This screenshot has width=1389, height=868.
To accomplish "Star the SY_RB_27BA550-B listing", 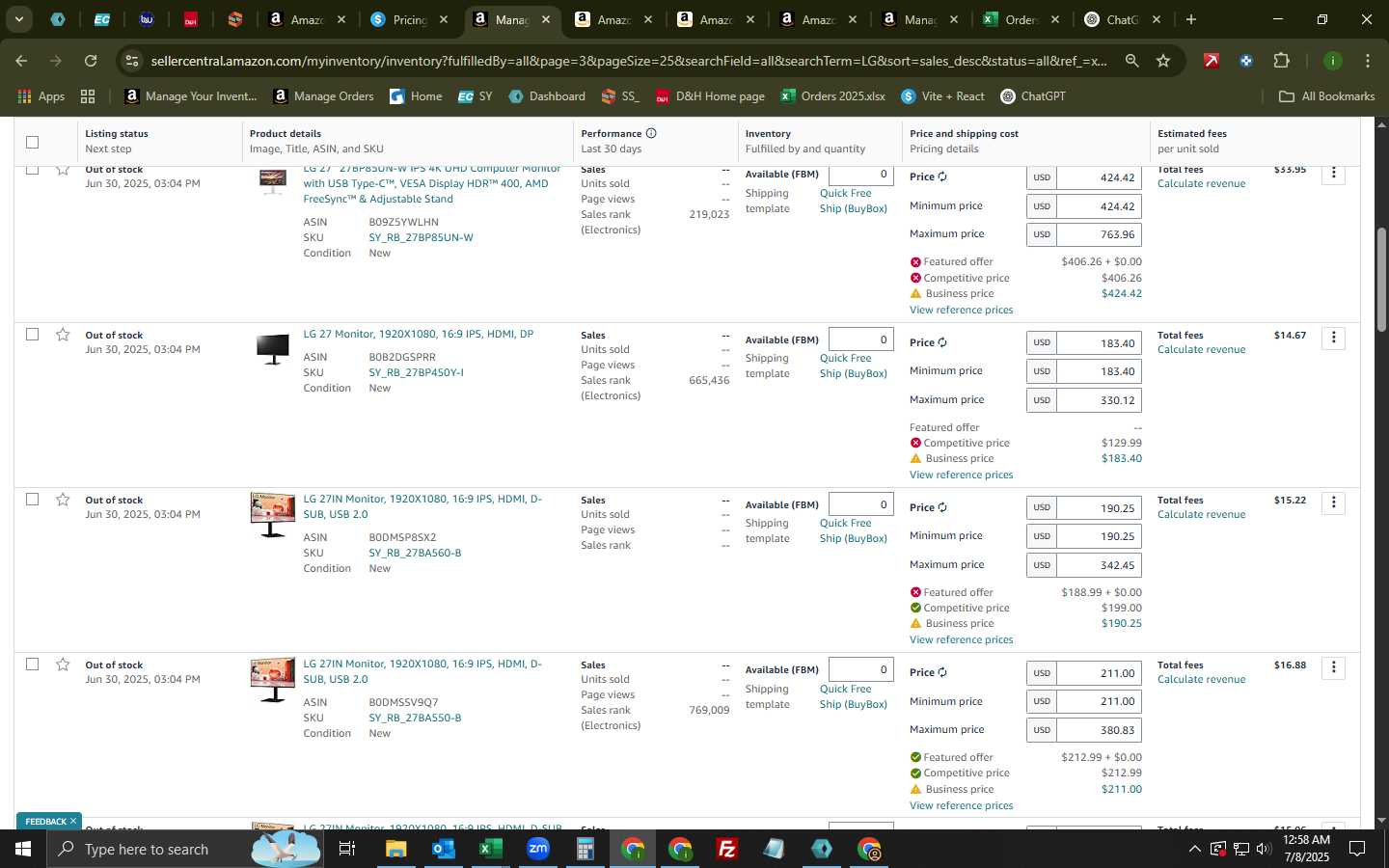I will click(63, 665).
